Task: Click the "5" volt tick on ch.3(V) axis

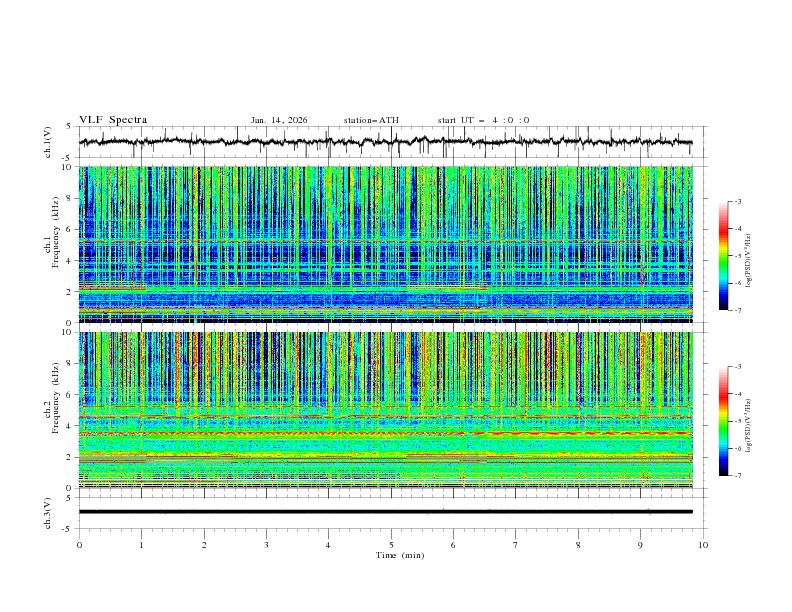Action: [69, 497]
